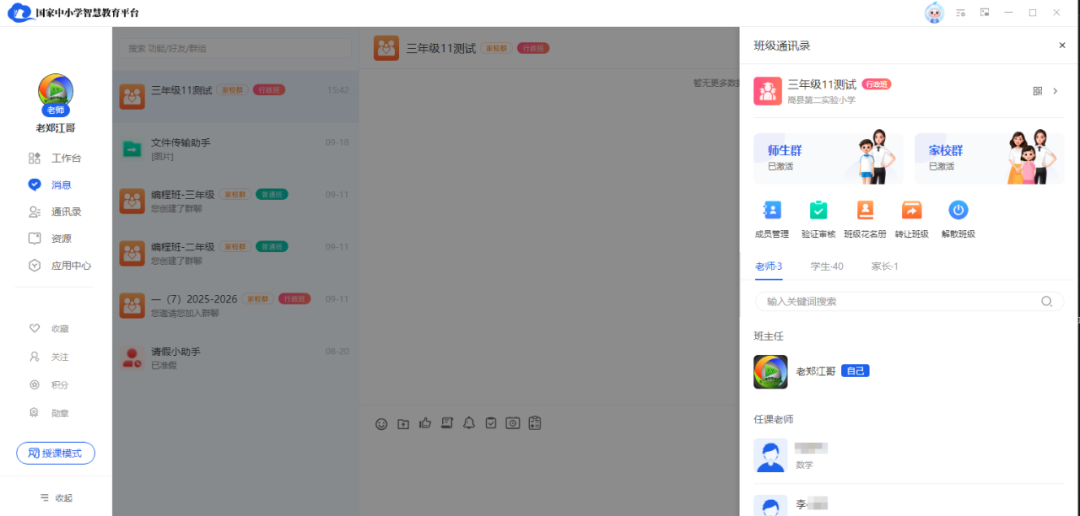
Task: Open 勋章 medals in sidebar
Action: (49, 413)
